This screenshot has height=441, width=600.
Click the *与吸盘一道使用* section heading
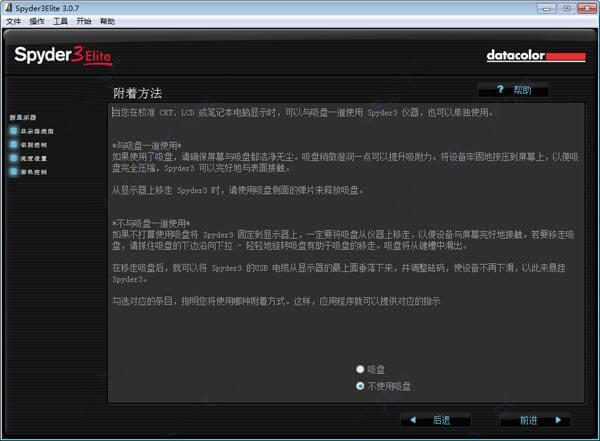click(x=147, y=146)
